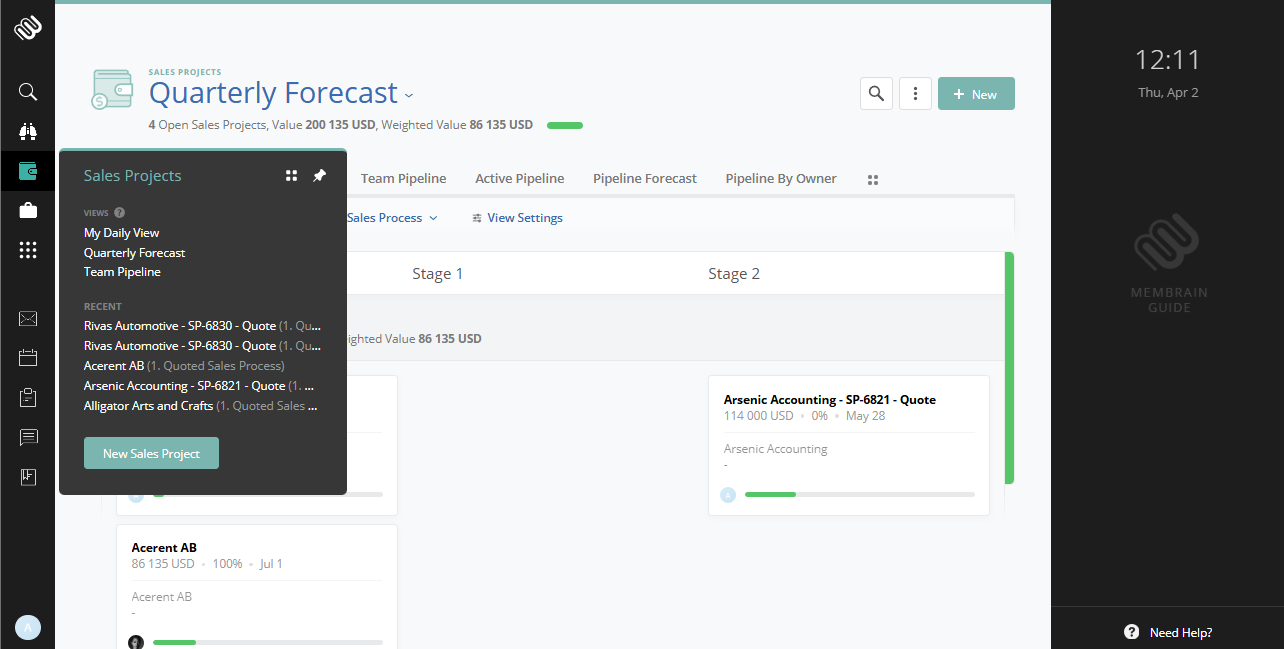Expand the more views grid next to tabs
Image resolution: width=1284 pixels, height=649 pixels.
(x=872, y=179)
